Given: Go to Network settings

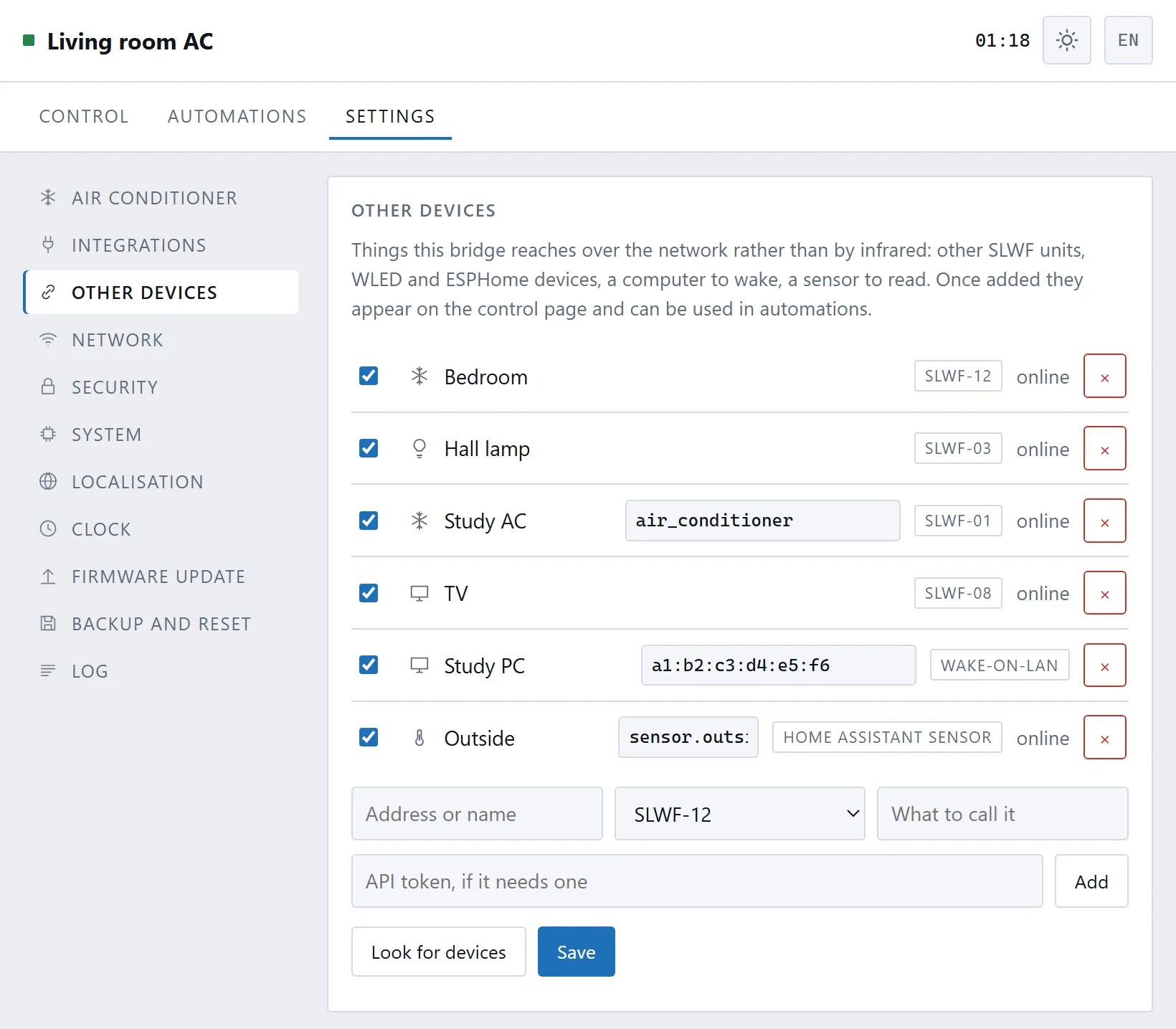Looking at the screenshot, I should pos(161,339).
